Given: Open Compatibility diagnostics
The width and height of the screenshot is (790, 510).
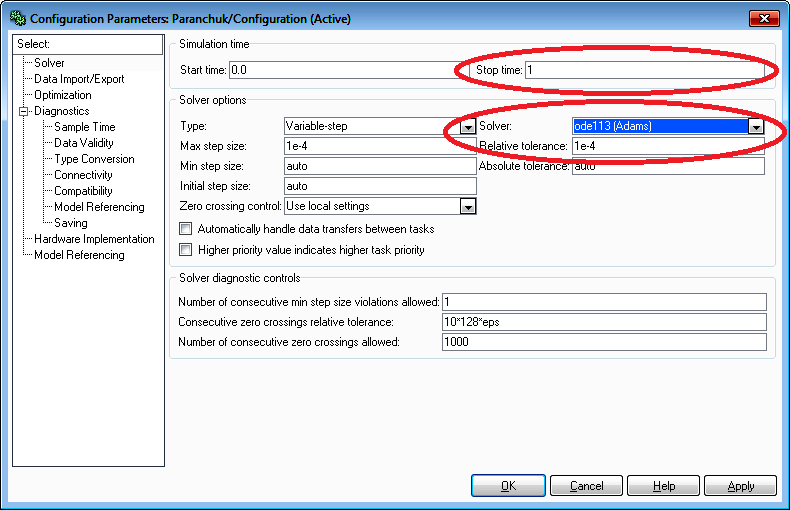Looking at the screenshot, I should point(83,191).
